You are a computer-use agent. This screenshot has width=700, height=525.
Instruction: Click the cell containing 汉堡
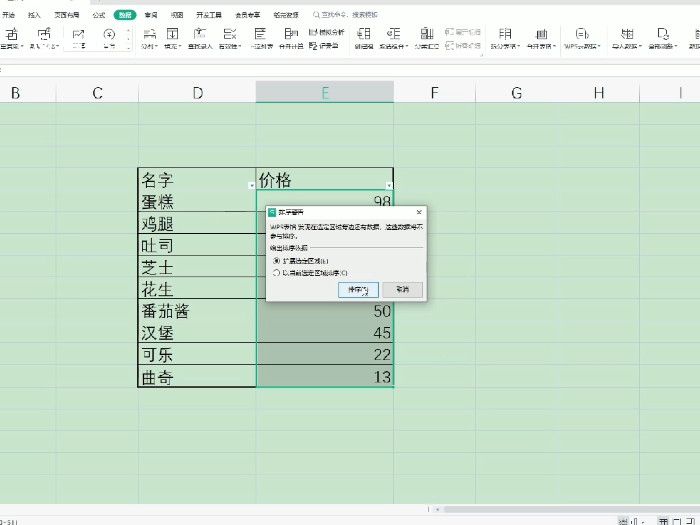[197, 332]
